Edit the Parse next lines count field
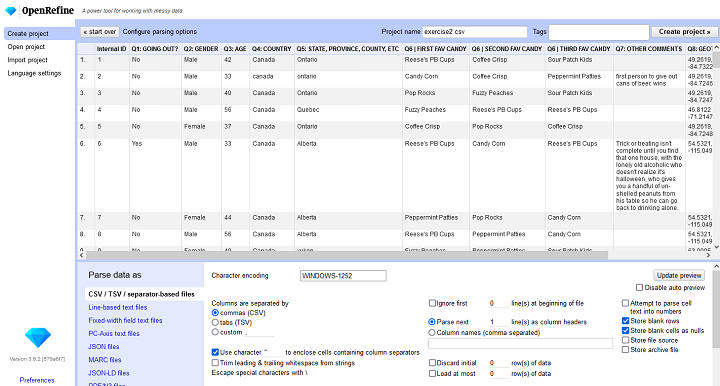Viewport: 720px width, 386px height. 499,322
